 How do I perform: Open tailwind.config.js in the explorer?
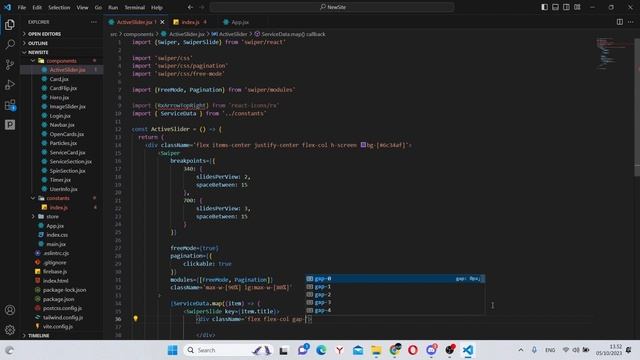point(63,317)
